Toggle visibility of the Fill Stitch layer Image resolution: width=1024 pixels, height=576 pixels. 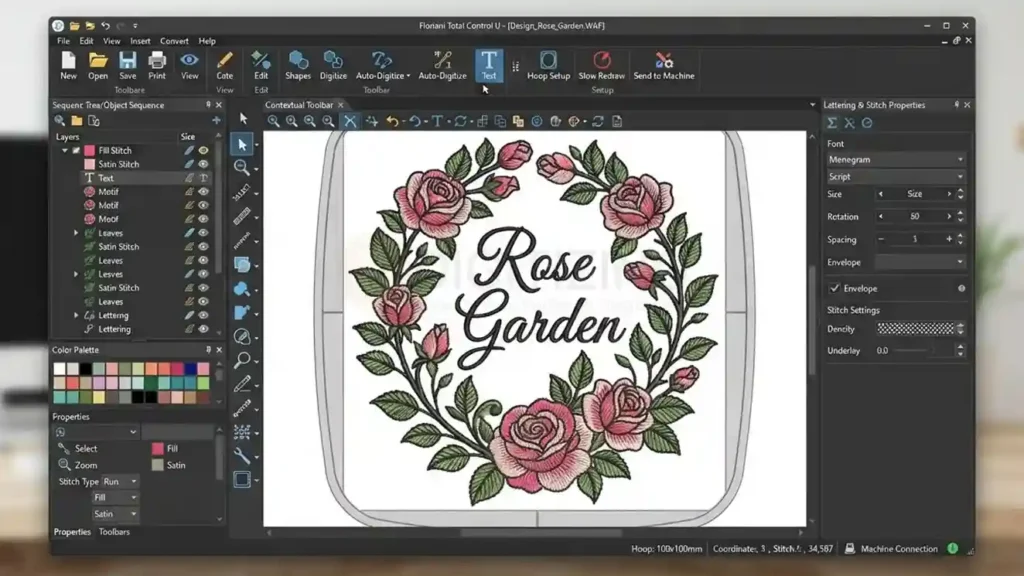[x=204, y=150]
